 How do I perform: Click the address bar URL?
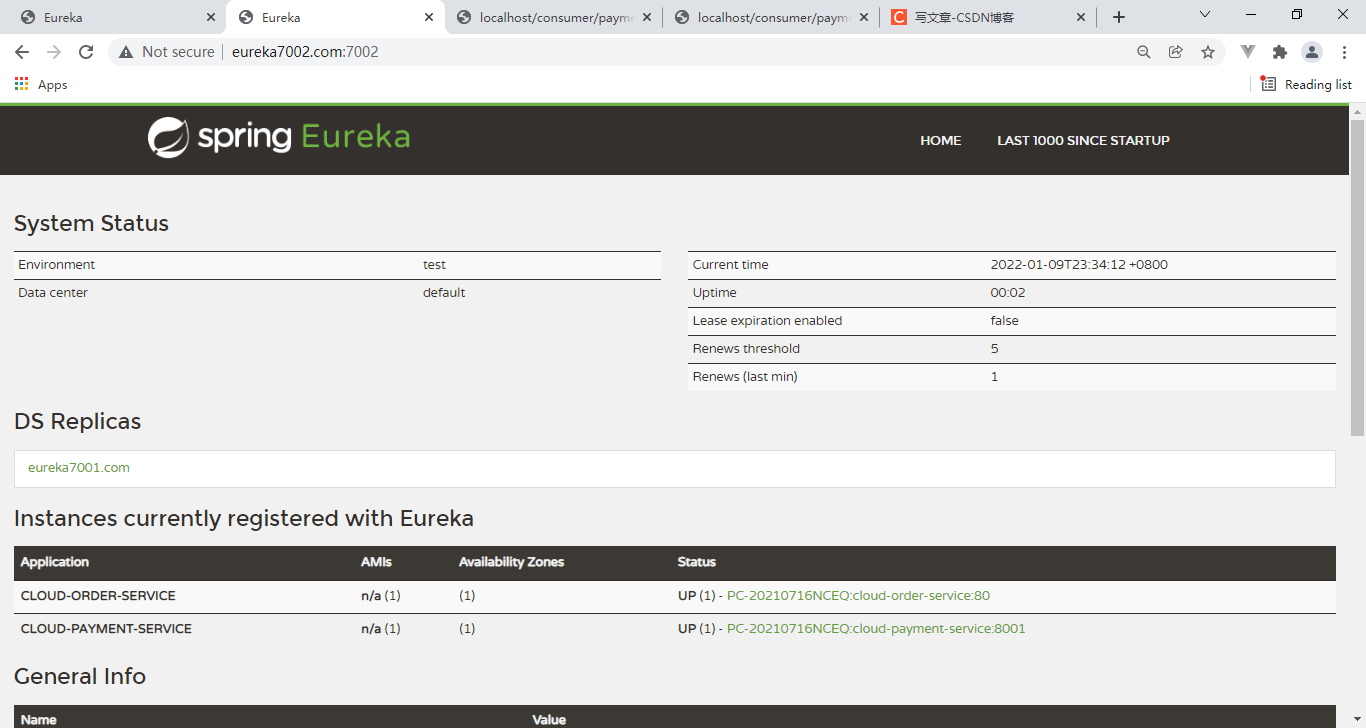[x=305, y=52]
